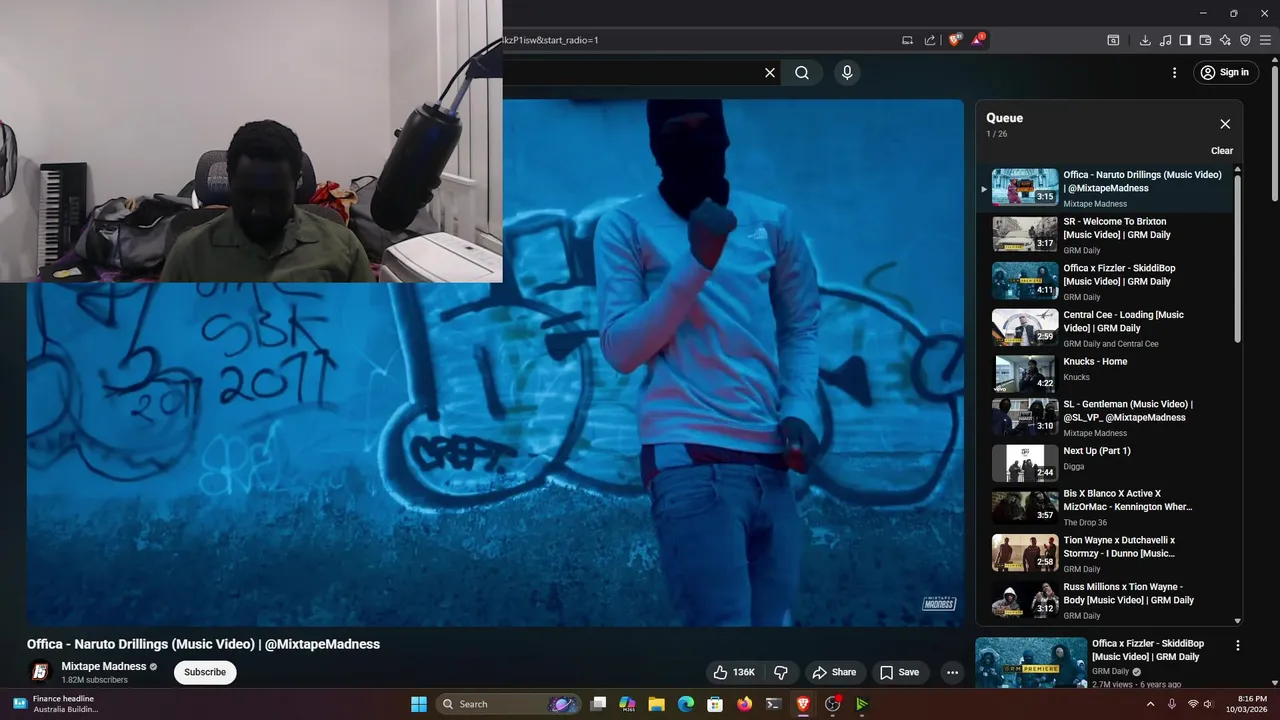This screenshot has width=1280, height=720.
Task: Open Microsoft Store from the taskbar
Action: pos(715,704)
